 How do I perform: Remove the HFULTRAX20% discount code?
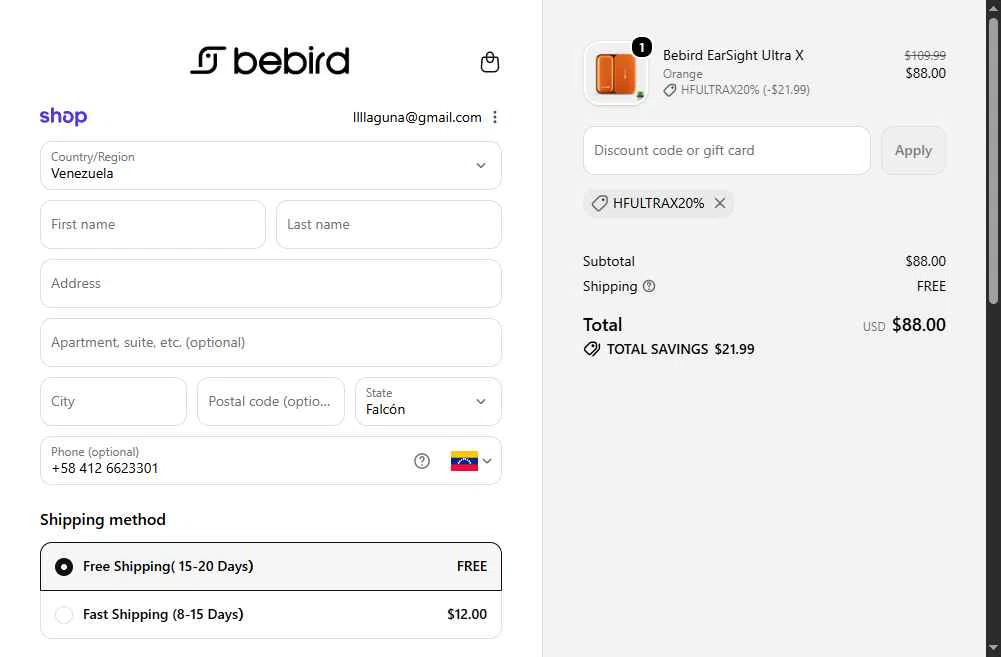pos(720,203)
